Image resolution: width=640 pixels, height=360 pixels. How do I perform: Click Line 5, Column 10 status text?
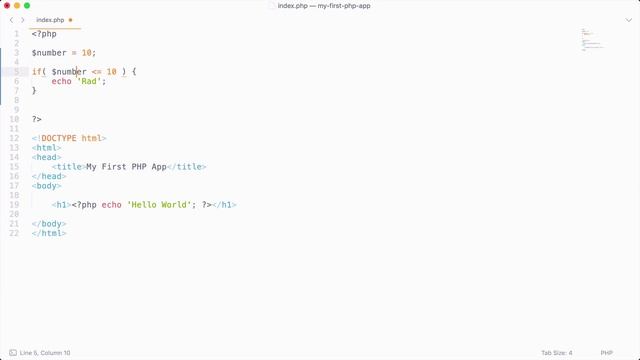coord(45,353)
